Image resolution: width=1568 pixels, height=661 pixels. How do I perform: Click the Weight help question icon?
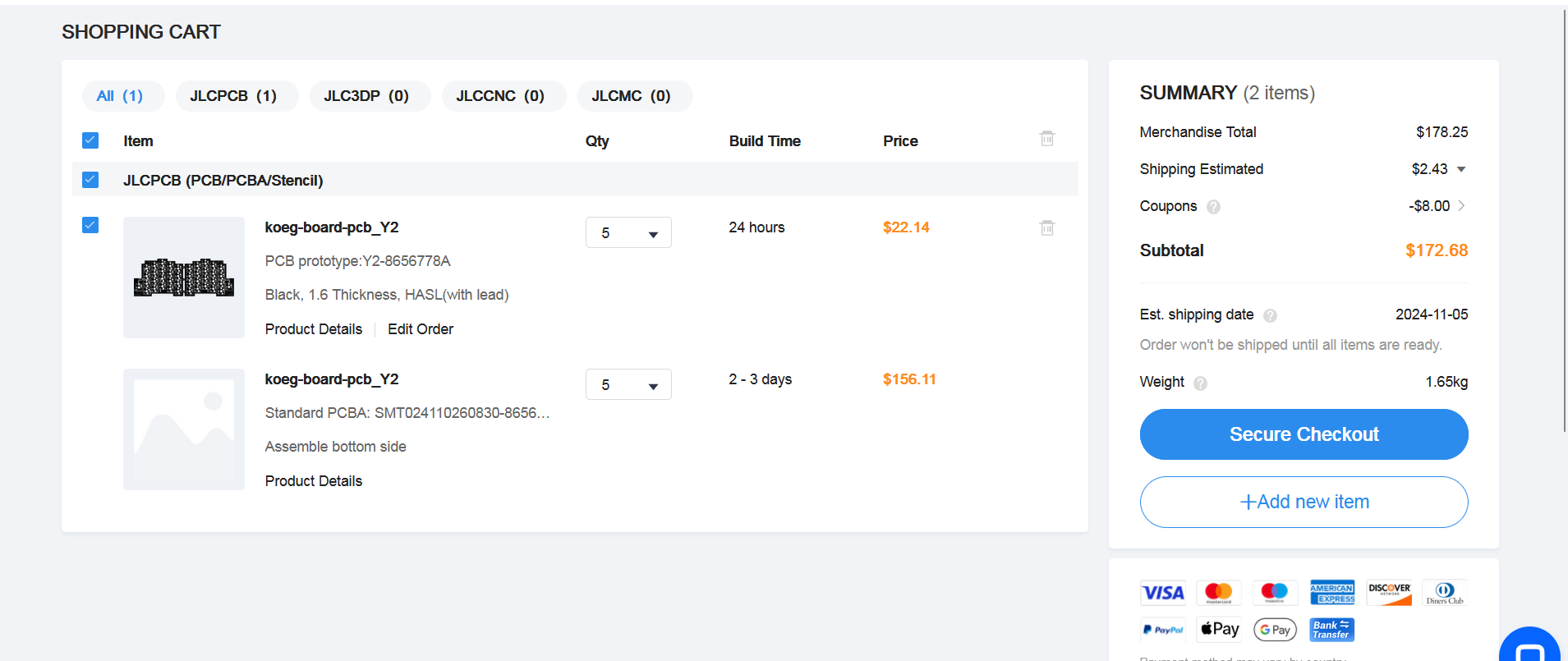[x=1200, y=383]
